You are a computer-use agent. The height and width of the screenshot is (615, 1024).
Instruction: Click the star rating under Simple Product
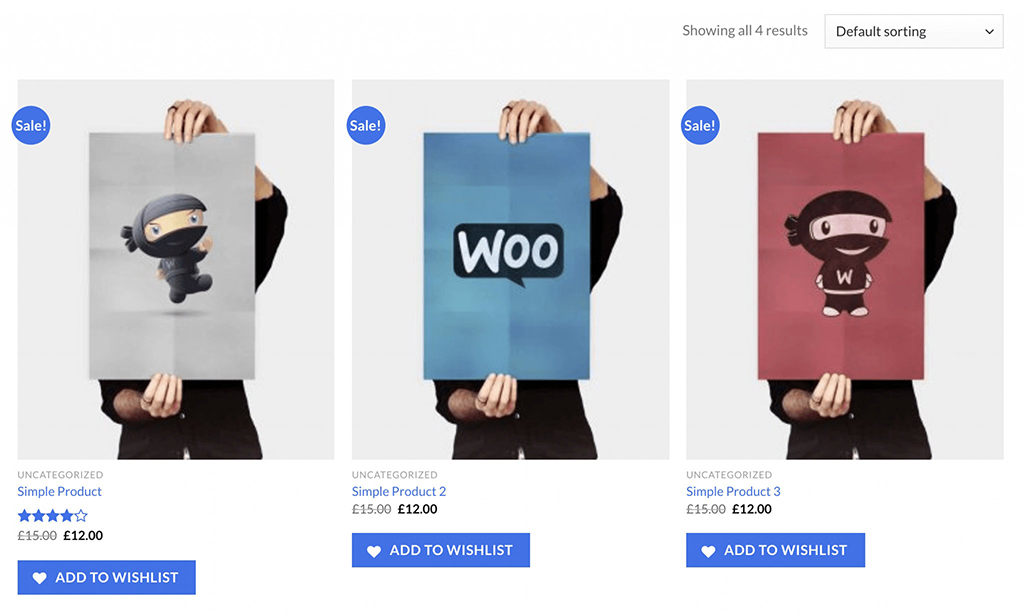52,516
